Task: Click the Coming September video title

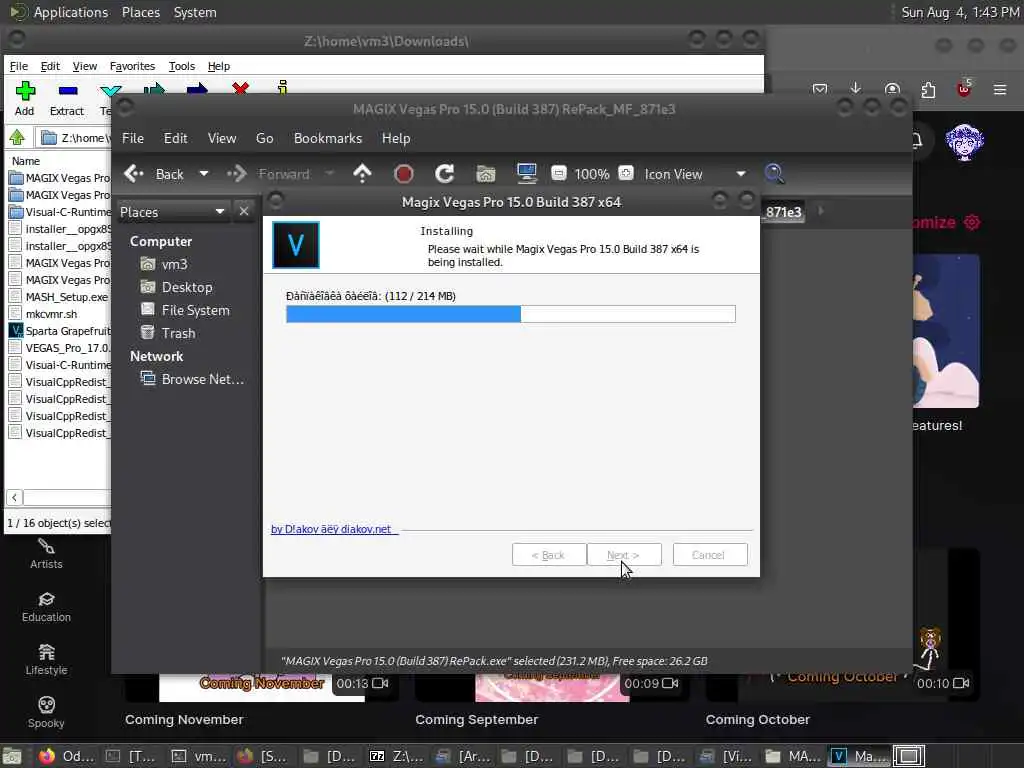Action: (477, 720)
